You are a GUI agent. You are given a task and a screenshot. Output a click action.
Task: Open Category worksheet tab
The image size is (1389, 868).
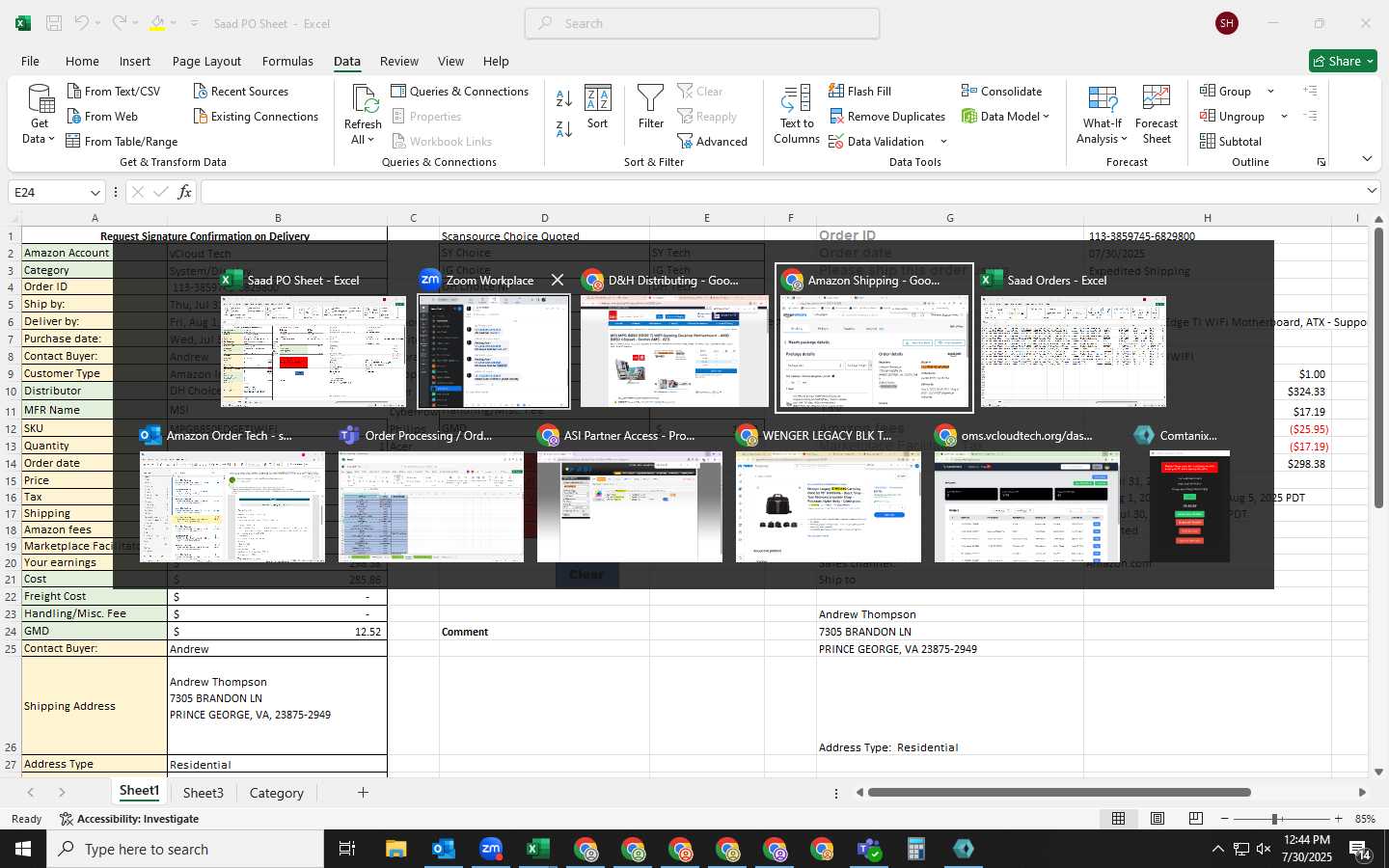(x=277, y=793)
